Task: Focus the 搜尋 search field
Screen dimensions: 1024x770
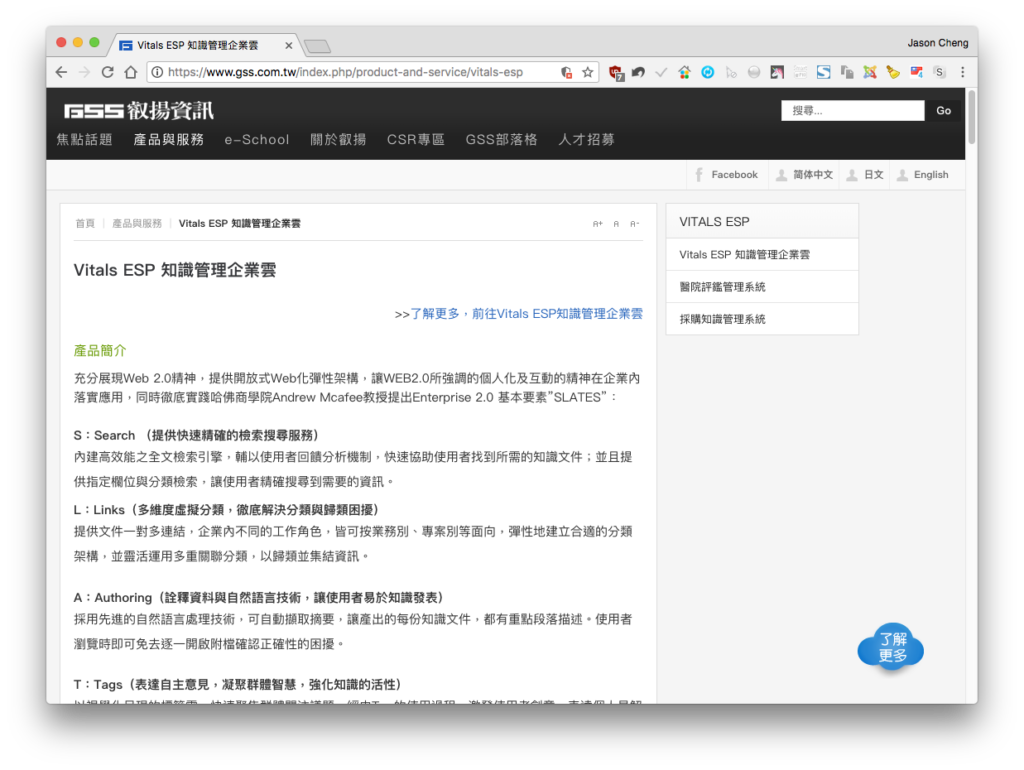Action: pos(853,111)
